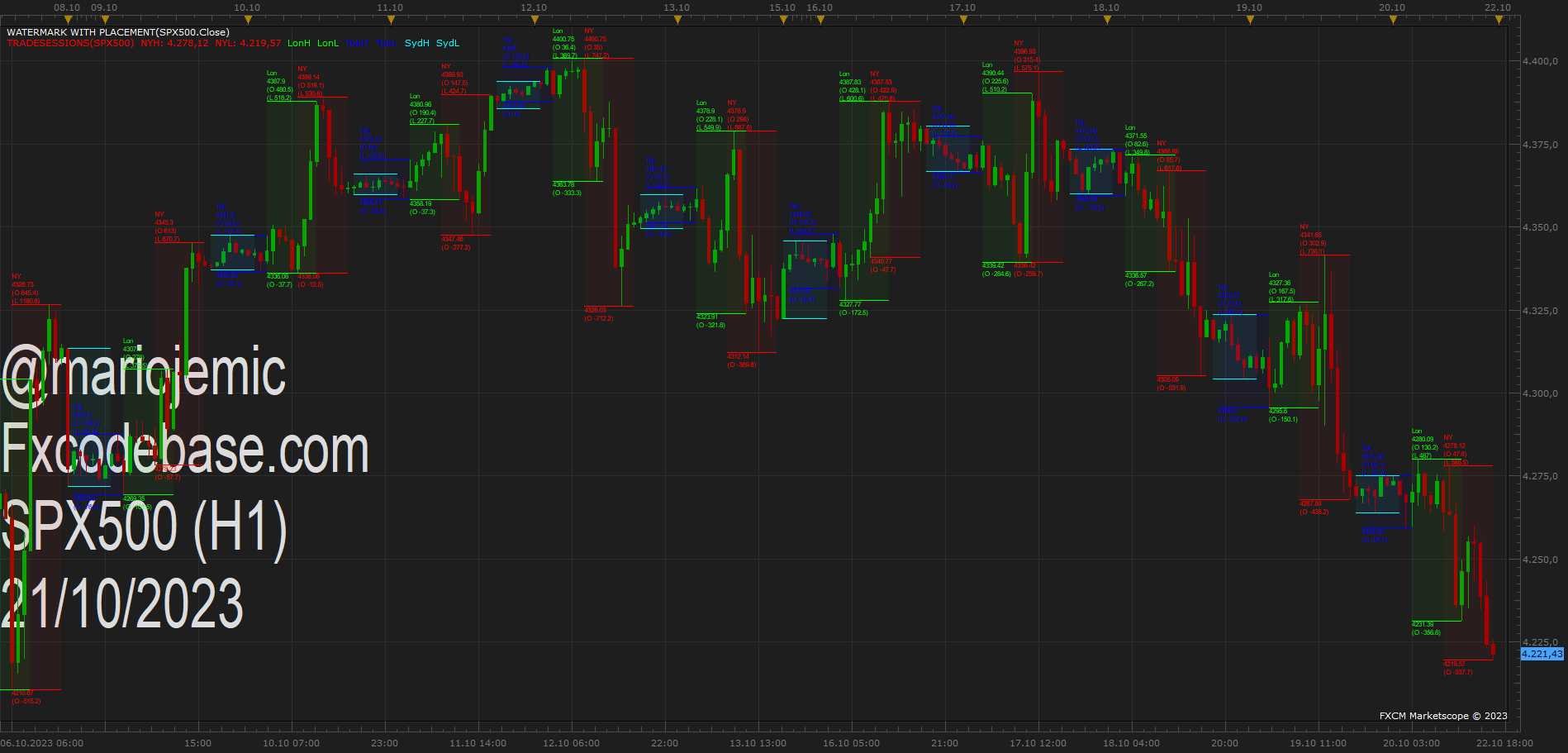Click the 15:00 time axis label

pyautogui.click(x=197, y=743)
